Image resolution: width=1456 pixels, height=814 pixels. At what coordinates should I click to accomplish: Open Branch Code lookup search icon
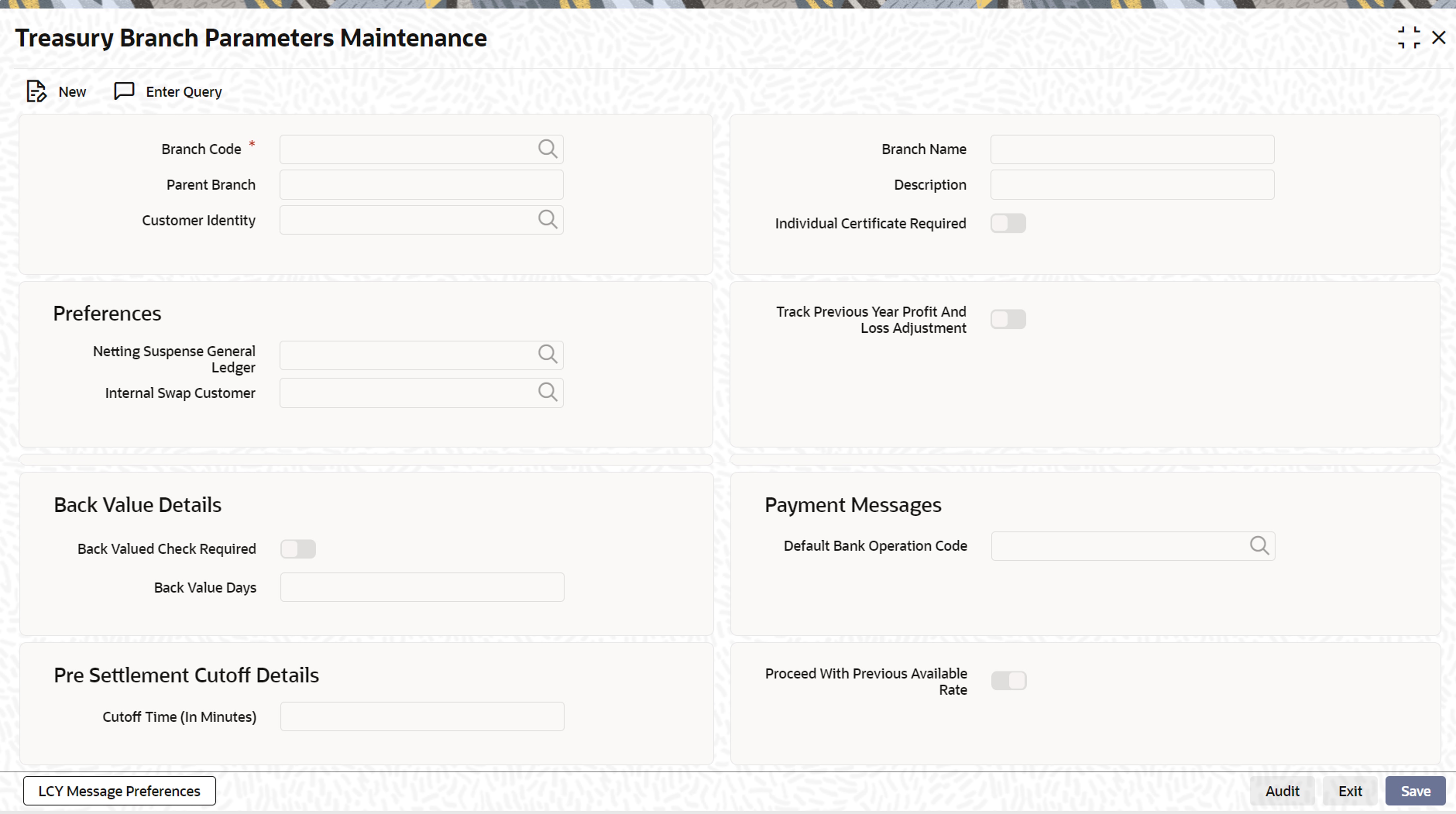pyautogui.click(x=547, y=149)
